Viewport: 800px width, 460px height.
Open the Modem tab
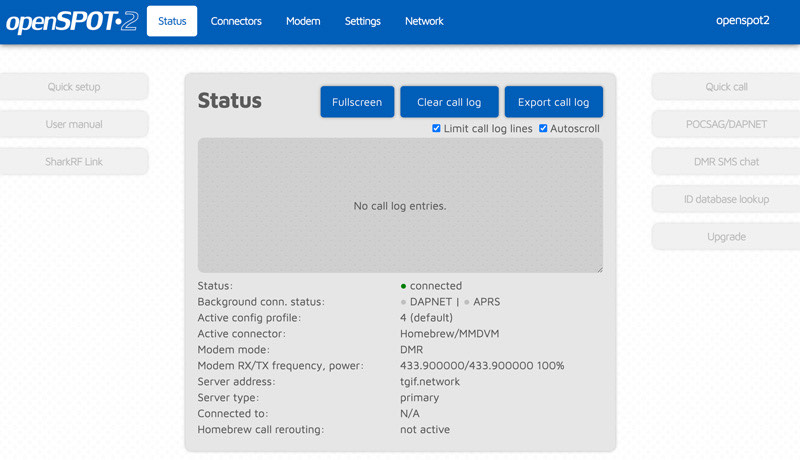303,21
